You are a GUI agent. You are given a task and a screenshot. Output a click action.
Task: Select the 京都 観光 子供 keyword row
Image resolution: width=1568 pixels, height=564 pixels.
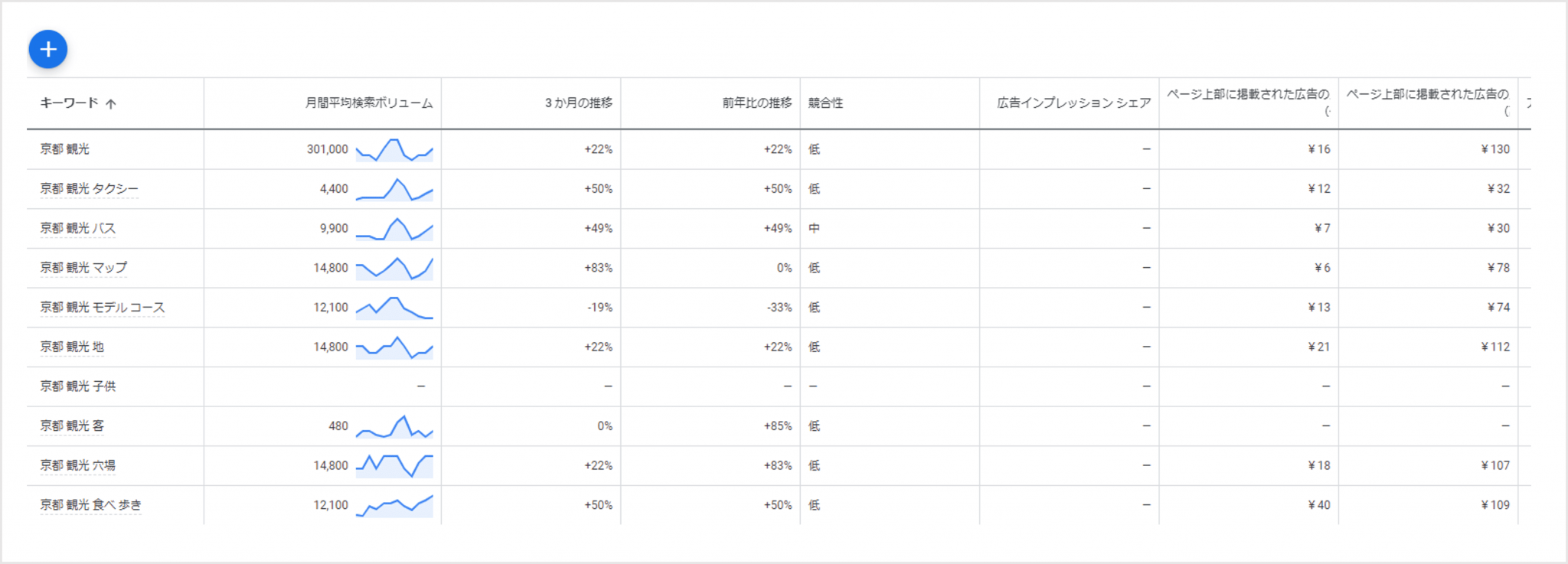[78, 386]
